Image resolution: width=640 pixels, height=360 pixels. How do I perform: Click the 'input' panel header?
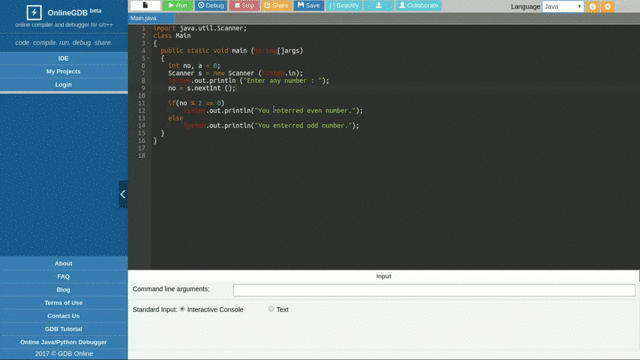click(384, 276)
